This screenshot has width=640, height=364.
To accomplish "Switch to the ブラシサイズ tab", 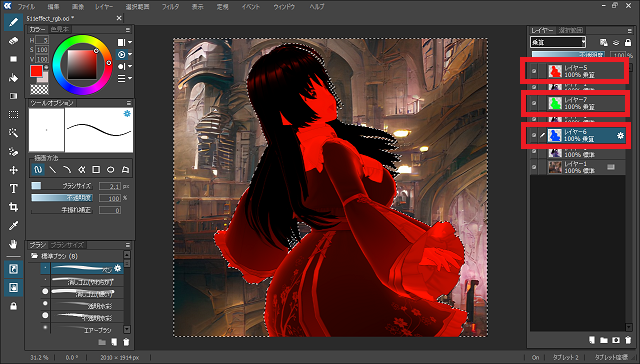I will [67, 245].
